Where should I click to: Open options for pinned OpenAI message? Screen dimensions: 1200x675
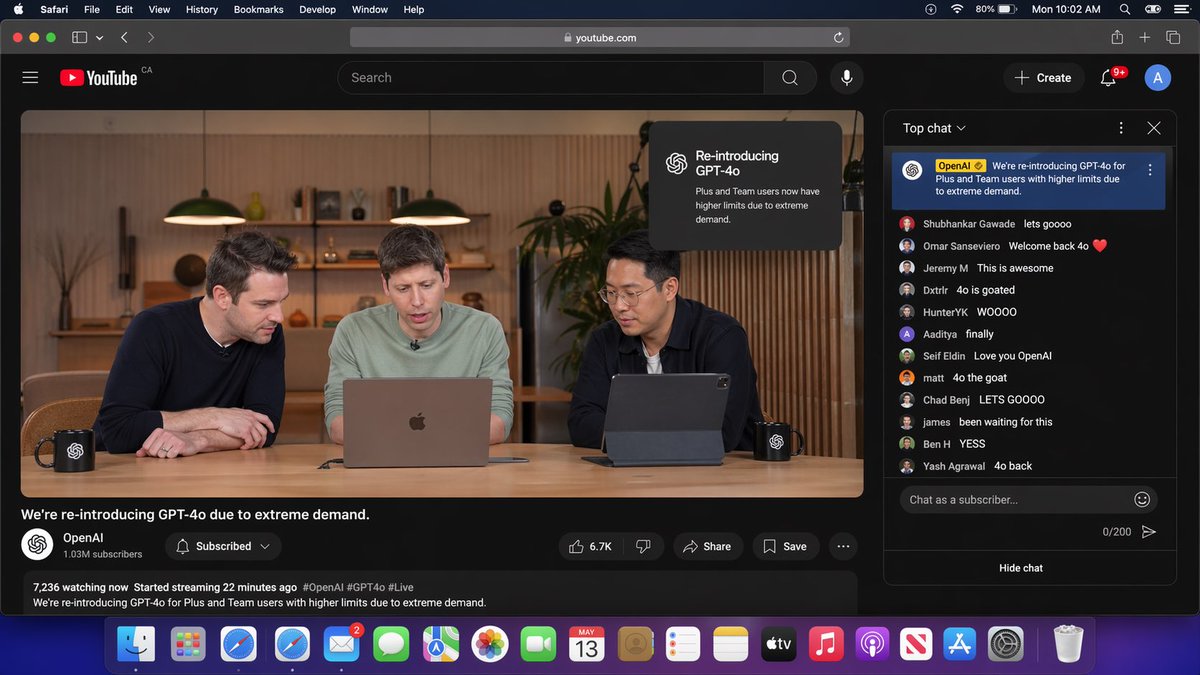[x=1150, y=170]
